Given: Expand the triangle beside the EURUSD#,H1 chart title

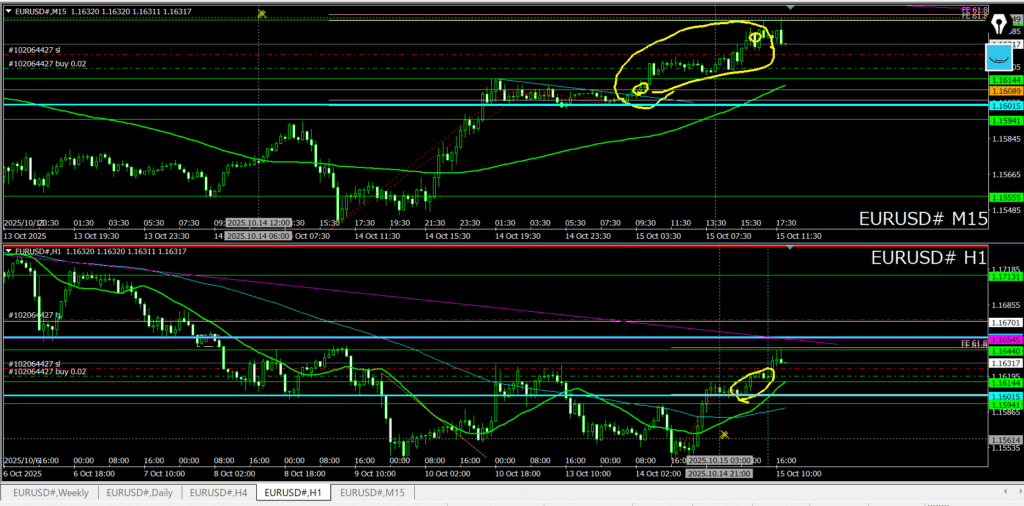Looking at the screenshot, I should 9,251.
